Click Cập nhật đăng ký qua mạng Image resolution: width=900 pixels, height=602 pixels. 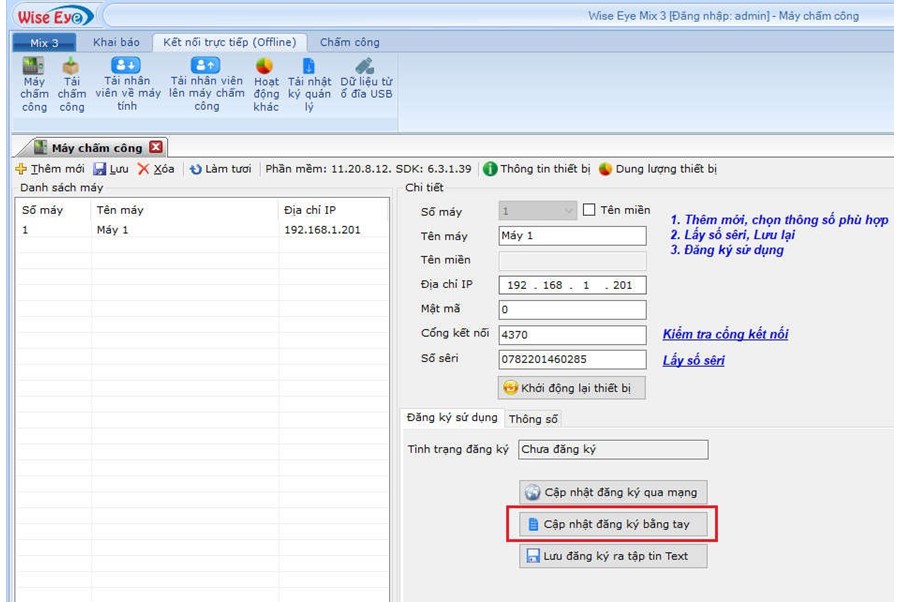tap(613, 492)
